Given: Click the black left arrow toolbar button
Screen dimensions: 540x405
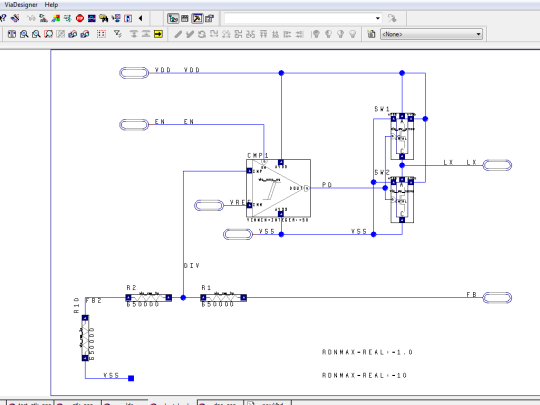Looking at the screenshot, I should (x=141, y=18).
